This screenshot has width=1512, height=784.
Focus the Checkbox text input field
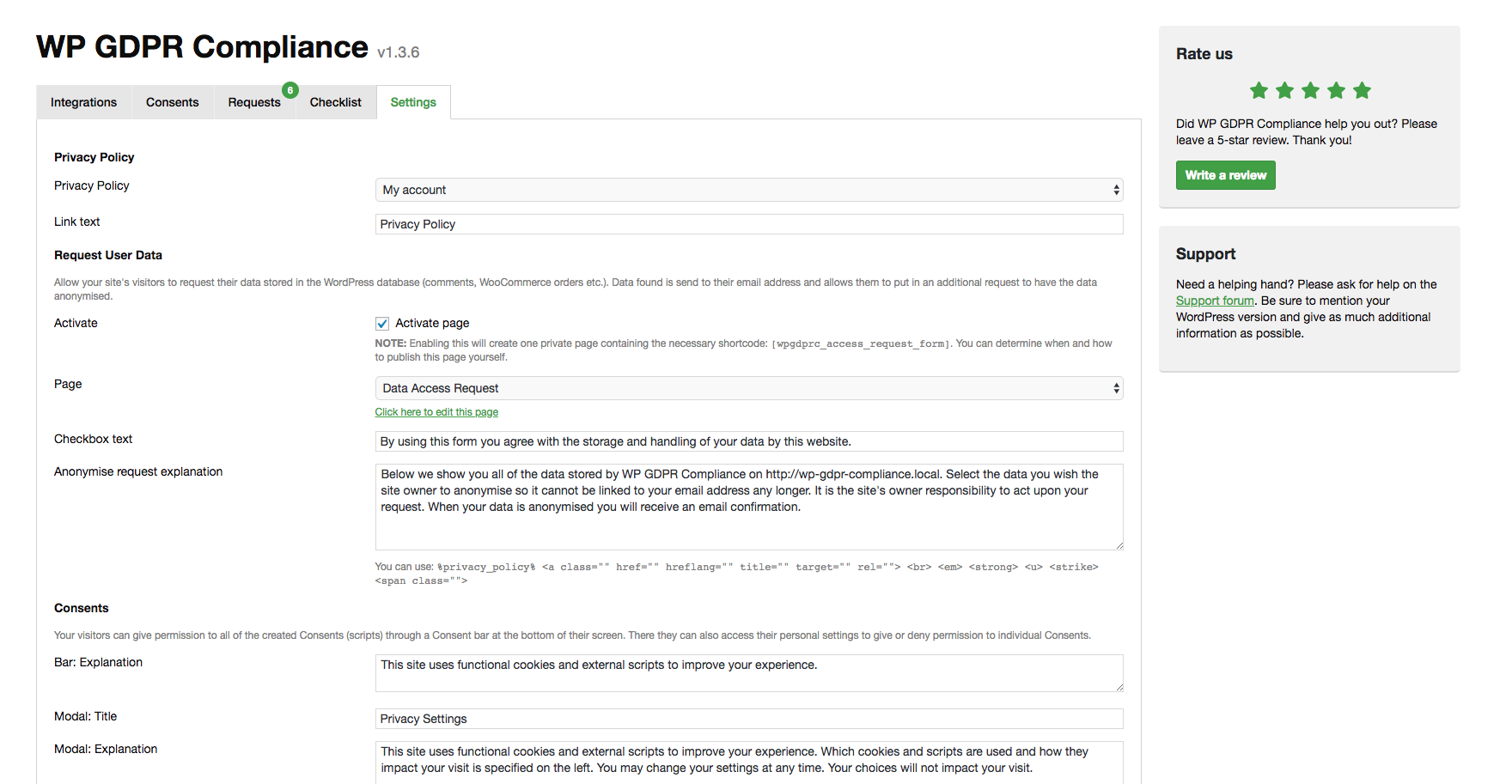748,441
